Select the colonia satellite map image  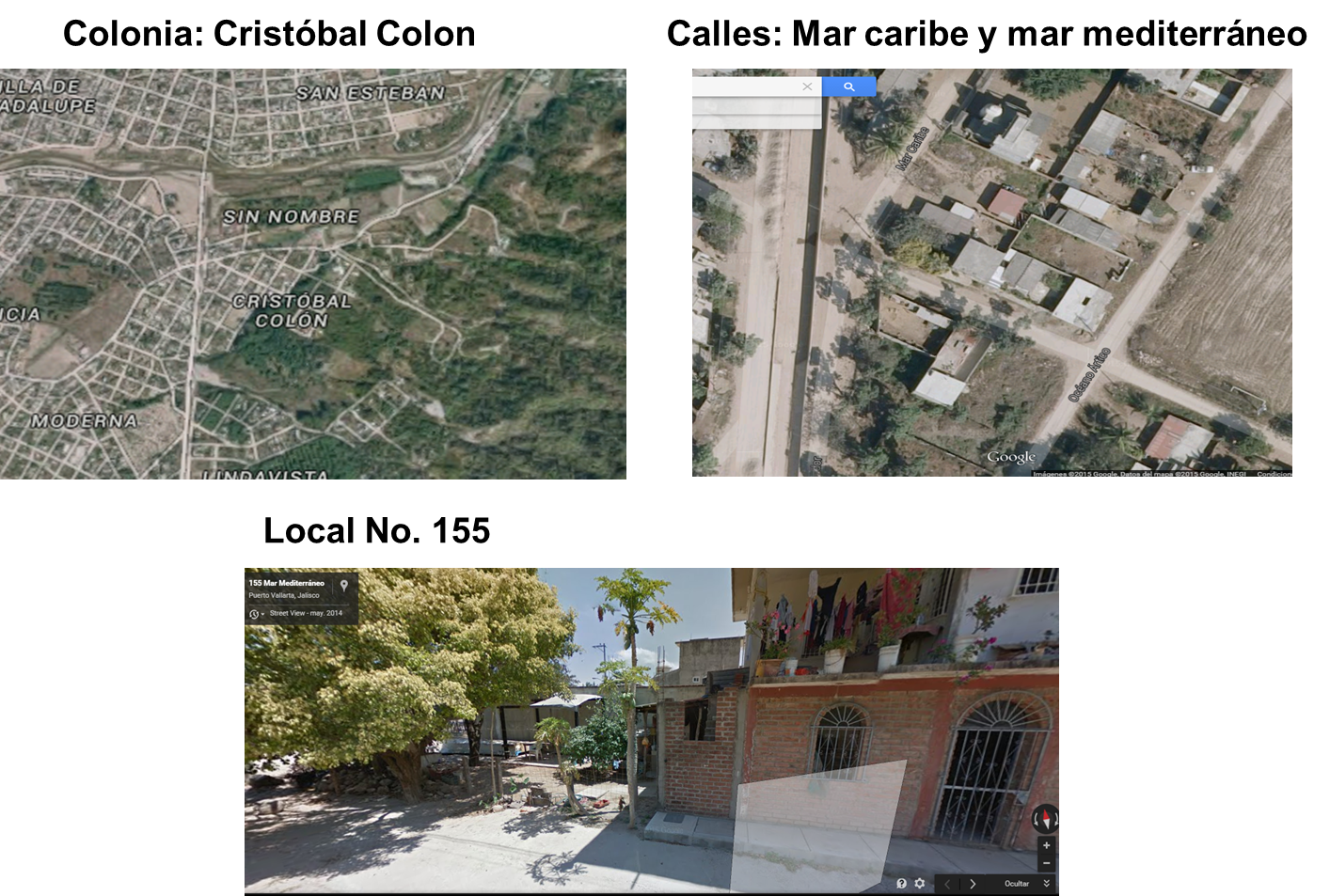[313, 274]
